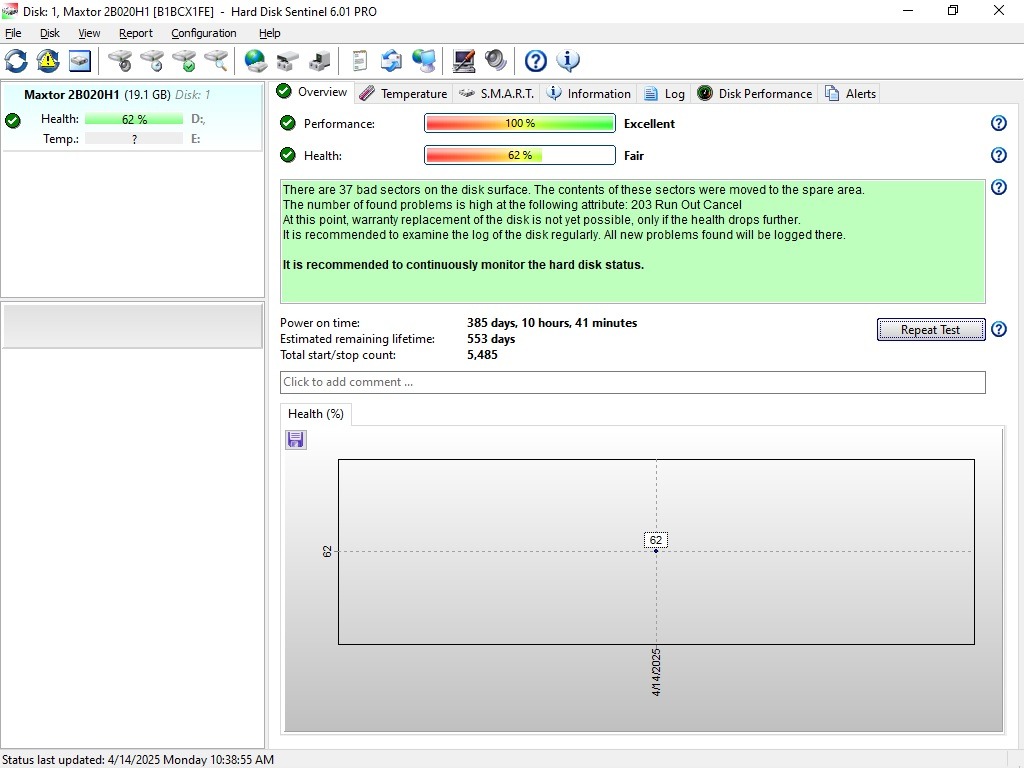Click the sidebar Temp. unknown value bar
Viewport: 1024px width, 768px height.
134,138
